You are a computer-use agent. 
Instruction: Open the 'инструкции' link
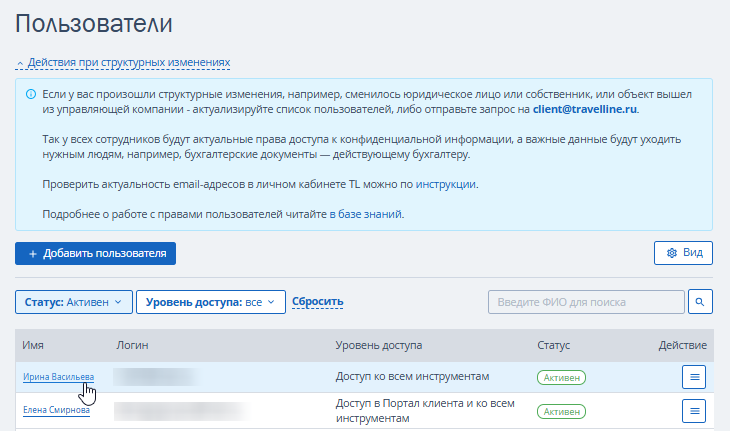446,184
